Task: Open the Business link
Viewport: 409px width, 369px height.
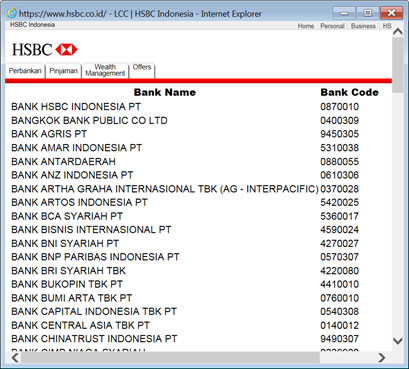Action: (363, 26)
